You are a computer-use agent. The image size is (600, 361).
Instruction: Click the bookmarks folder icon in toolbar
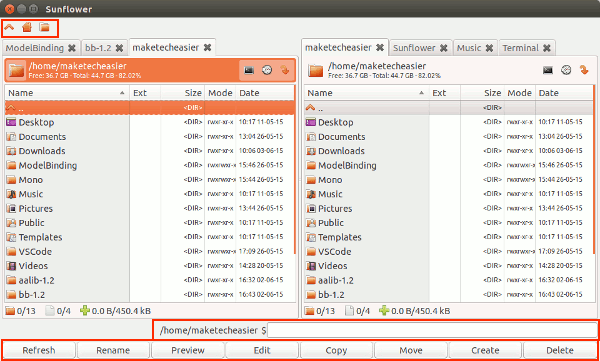[45, 27]
